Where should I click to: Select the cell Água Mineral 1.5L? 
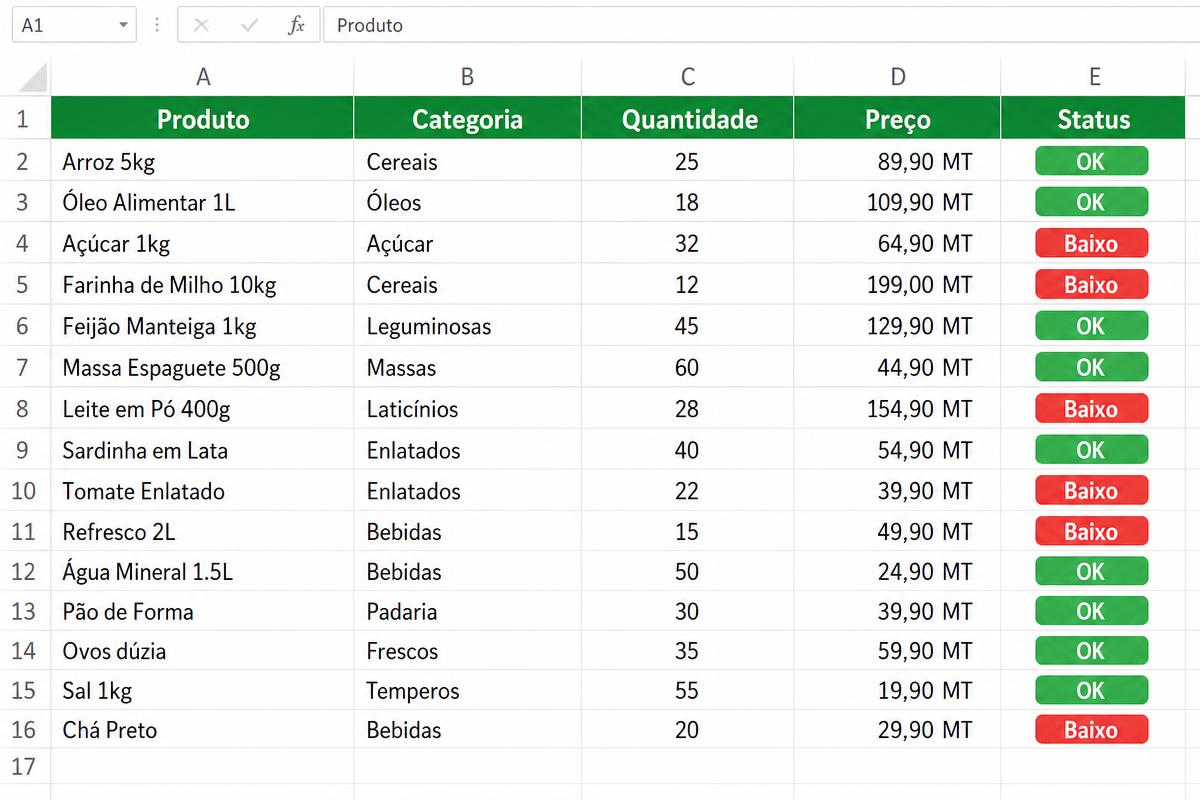(203, 572)
